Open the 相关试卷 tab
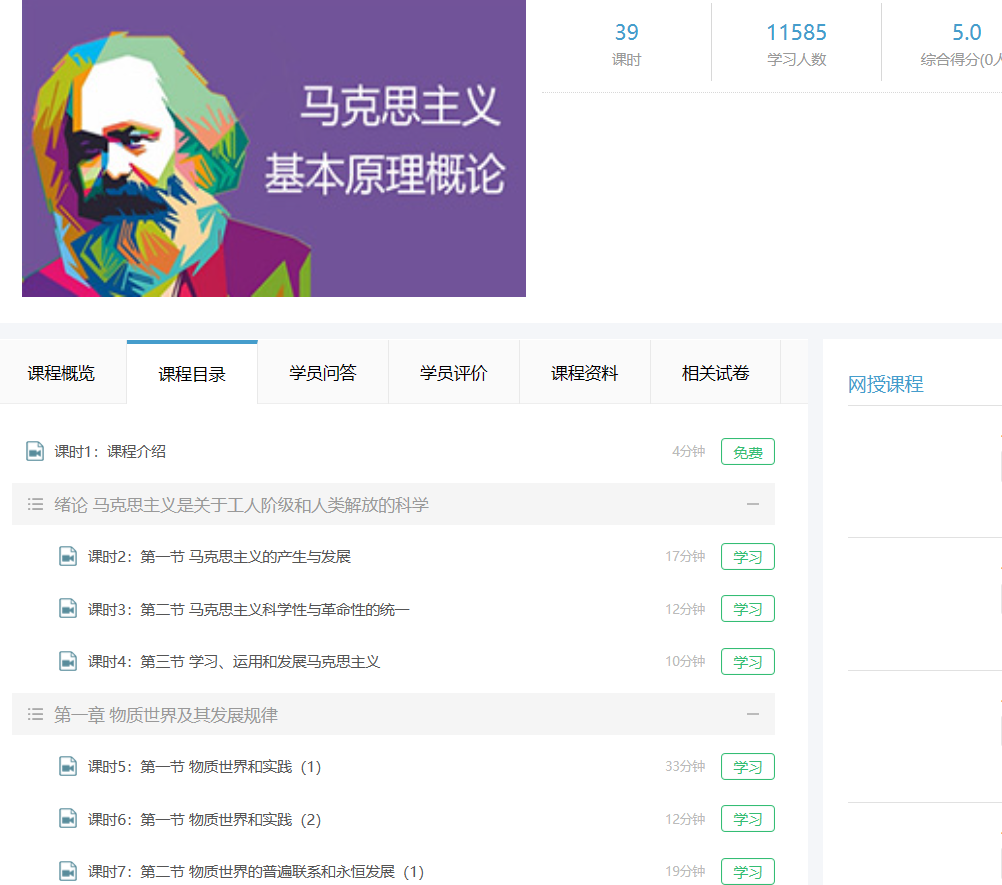The image size is (1002, 885). click(715, 373)
